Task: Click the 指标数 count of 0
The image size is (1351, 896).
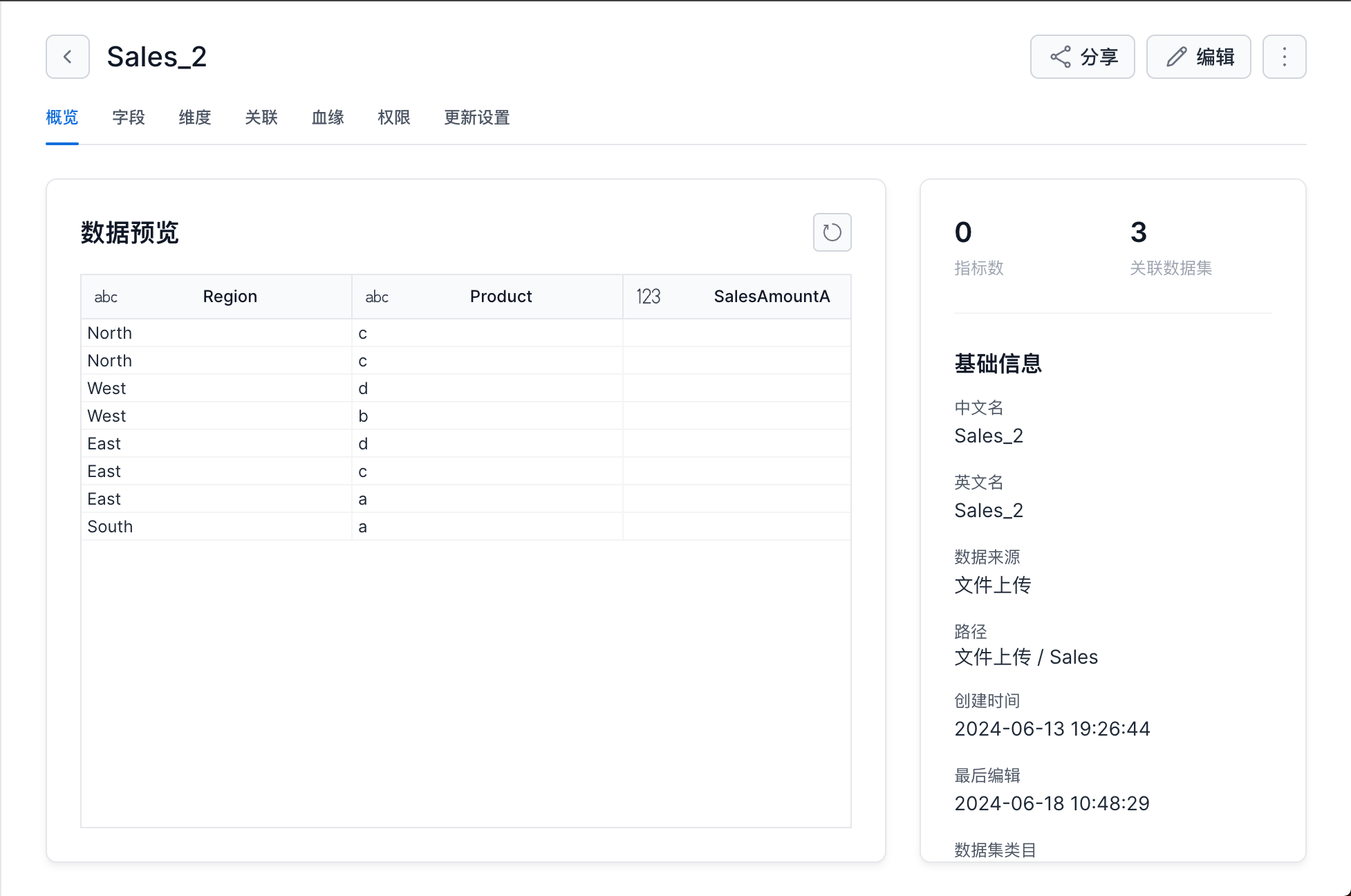Action: point(963,233)
